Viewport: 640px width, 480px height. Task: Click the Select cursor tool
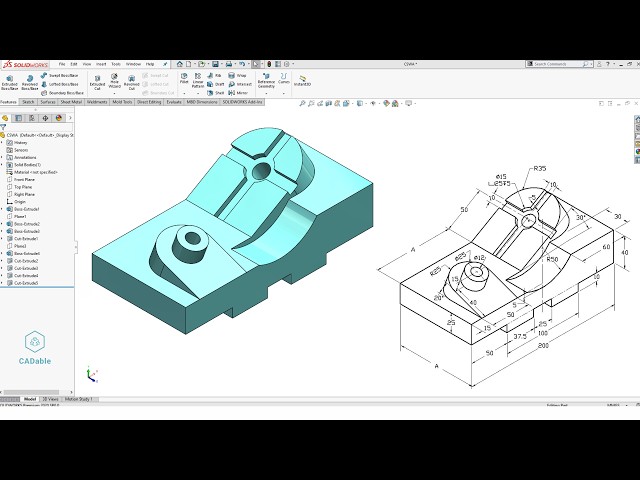(256, 64)
